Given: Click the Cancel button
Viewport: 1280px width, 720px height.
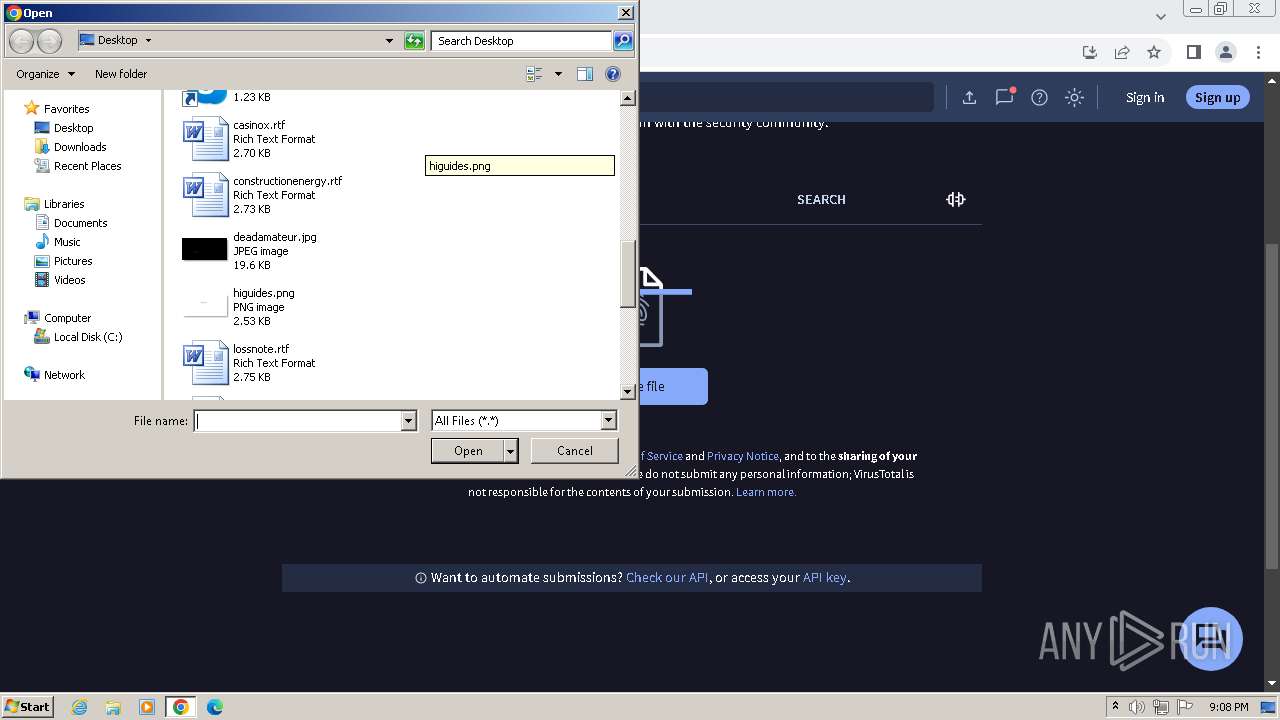Looking at the screenshot, I should (575, 451).
